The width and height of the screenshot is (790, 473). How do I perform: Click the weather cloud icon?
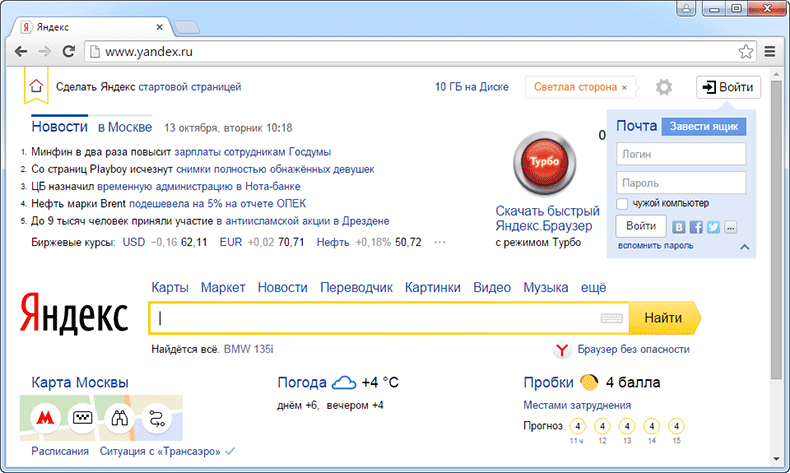[x=344, y=382]
